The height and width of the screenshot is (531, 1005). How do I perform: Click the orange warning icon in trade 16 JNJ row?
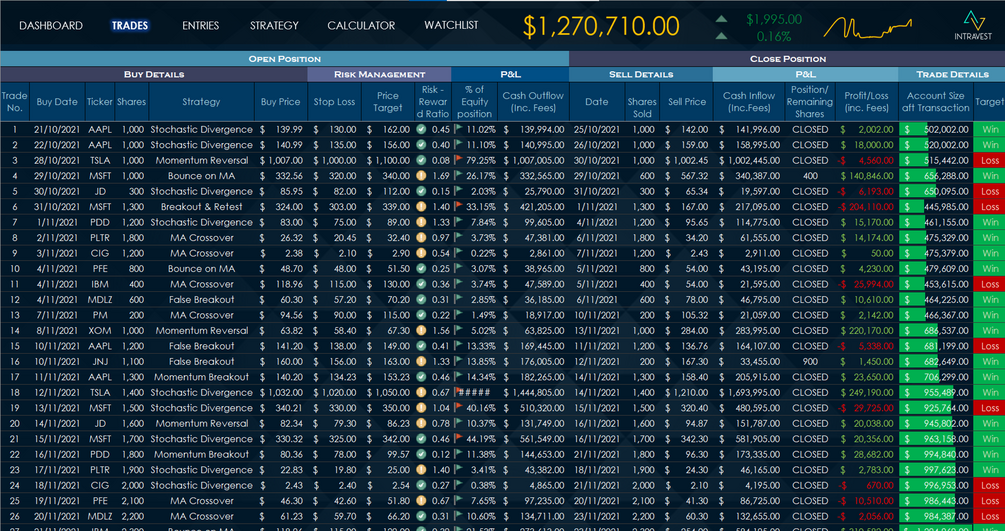(x=421, y=362)
